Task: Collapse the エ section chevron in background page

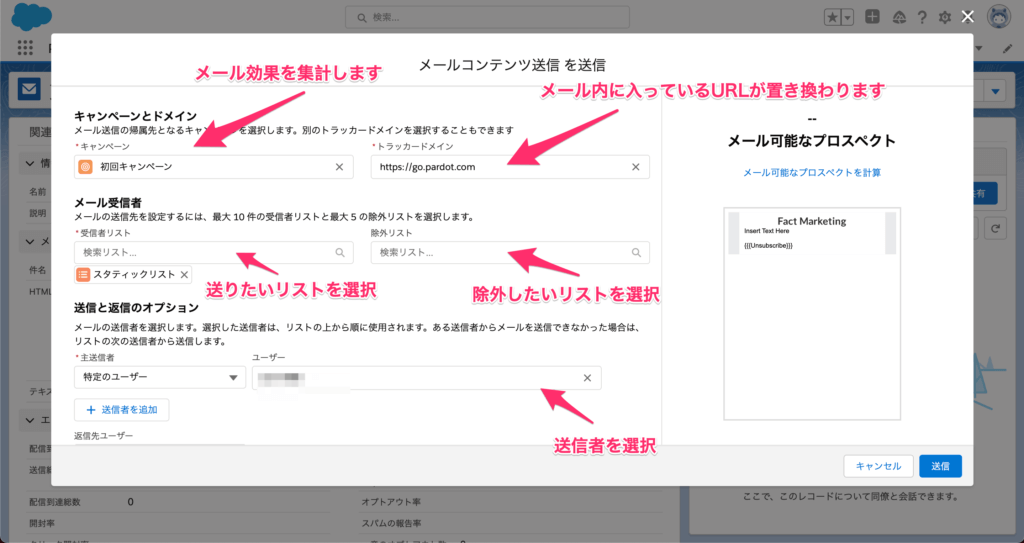Action: point(31,420)
